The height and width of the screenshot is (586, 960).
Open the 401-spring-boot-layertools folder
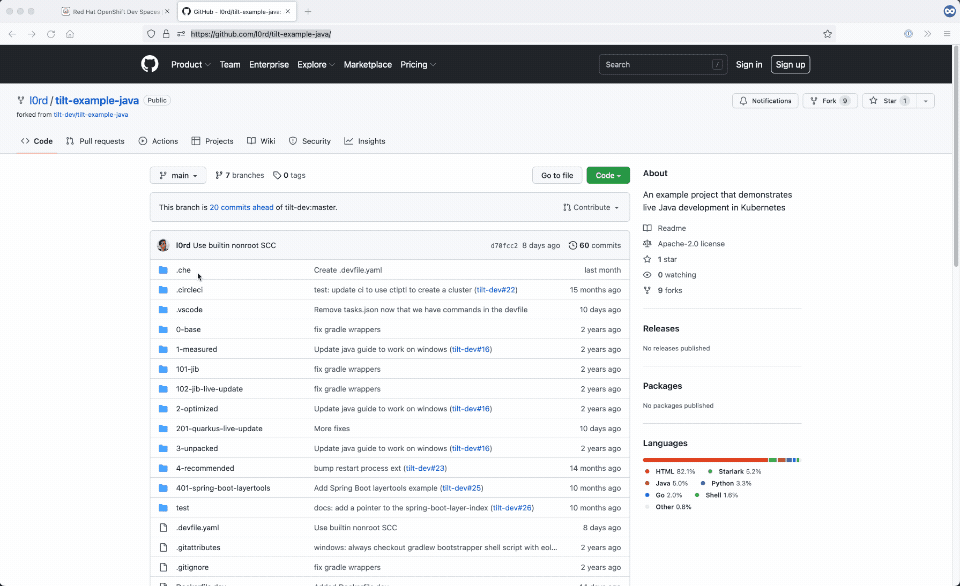pos(223,488)
